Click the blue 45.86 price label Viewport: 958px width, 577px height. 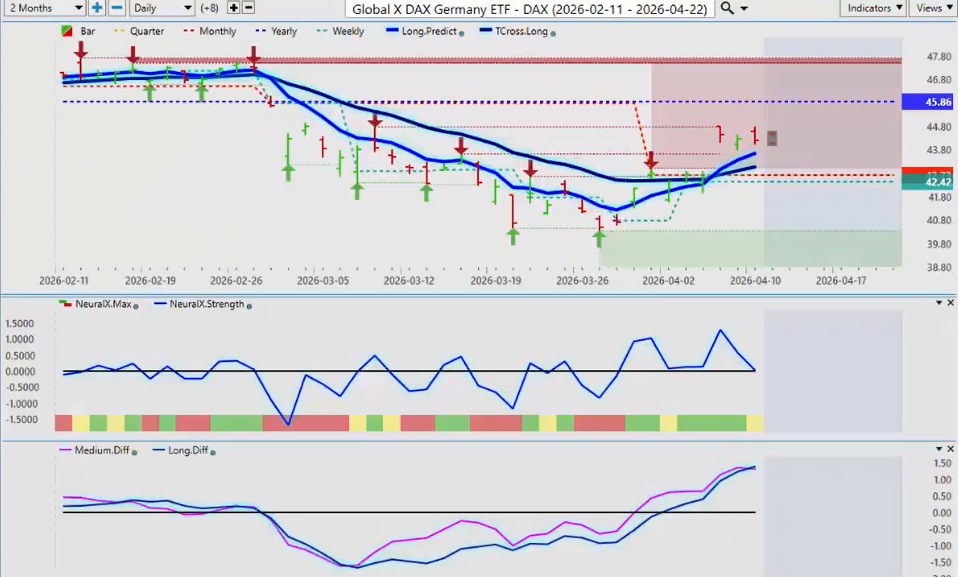pyautogui.click(x=928, y=102)
